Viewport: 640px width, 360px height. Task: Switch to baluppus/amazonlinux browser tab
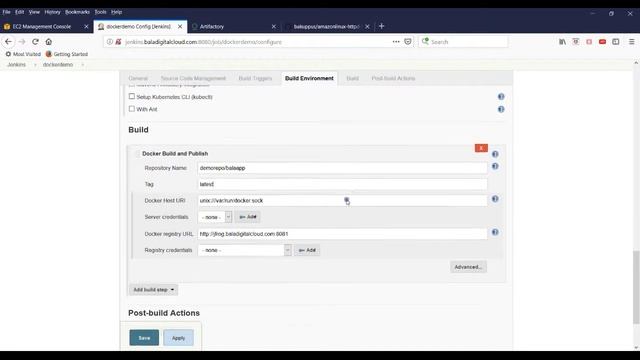click(326, 27)
